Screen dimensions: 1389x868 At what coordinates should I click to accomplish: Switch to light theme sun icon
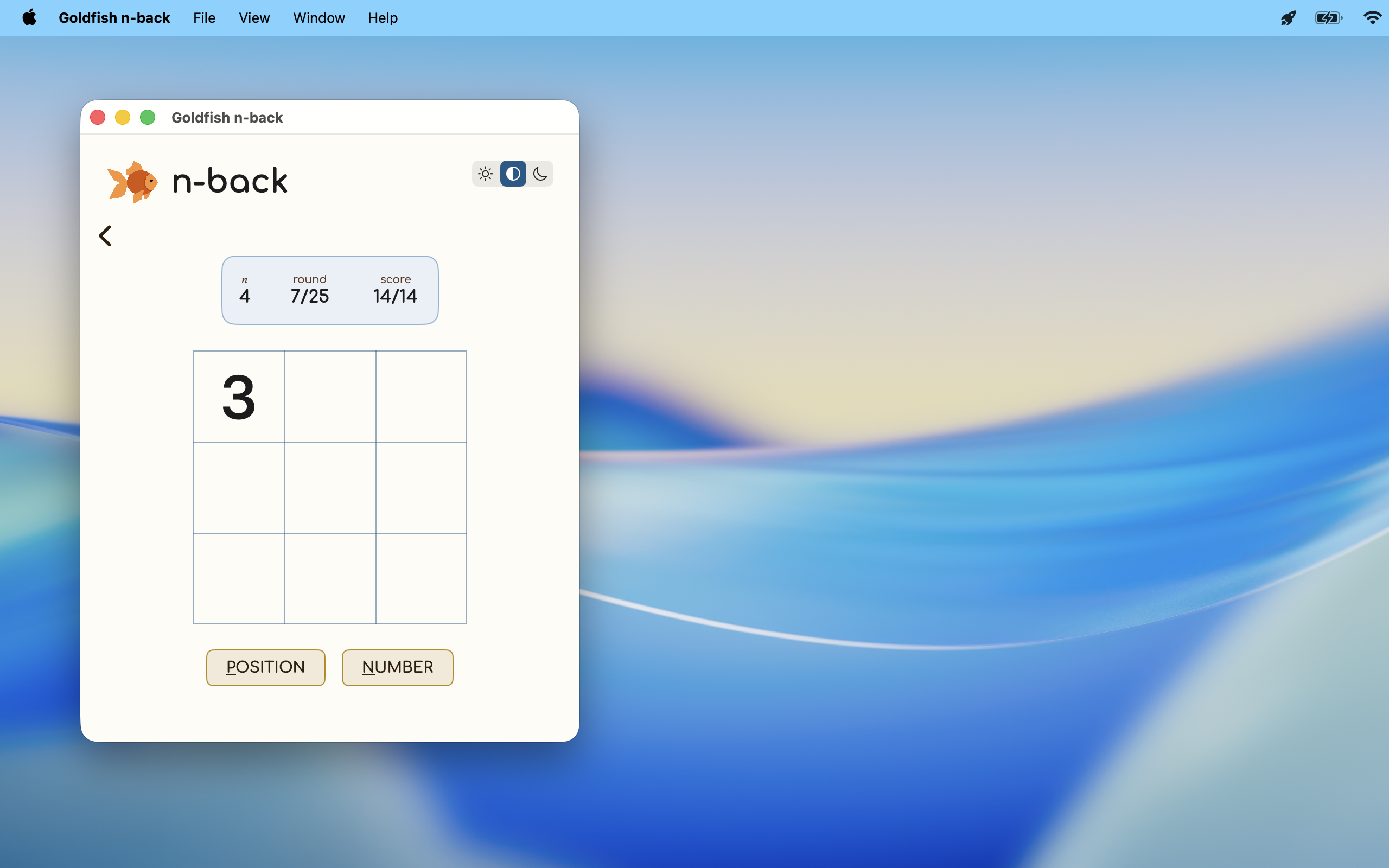tap(486, 174)
